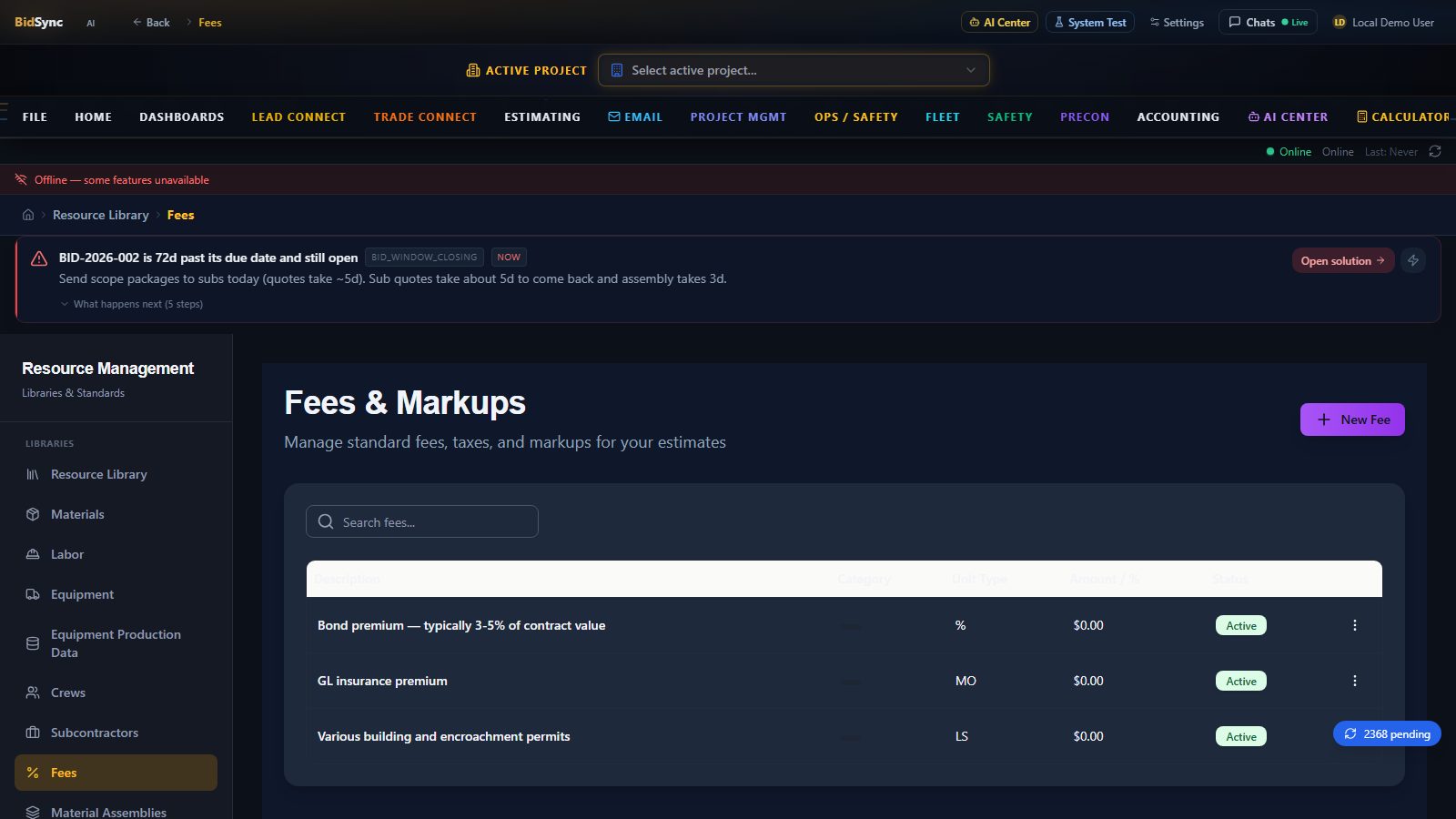
Task: Click the building icon beside ACTIVE PROJECT
Action: 472,70
